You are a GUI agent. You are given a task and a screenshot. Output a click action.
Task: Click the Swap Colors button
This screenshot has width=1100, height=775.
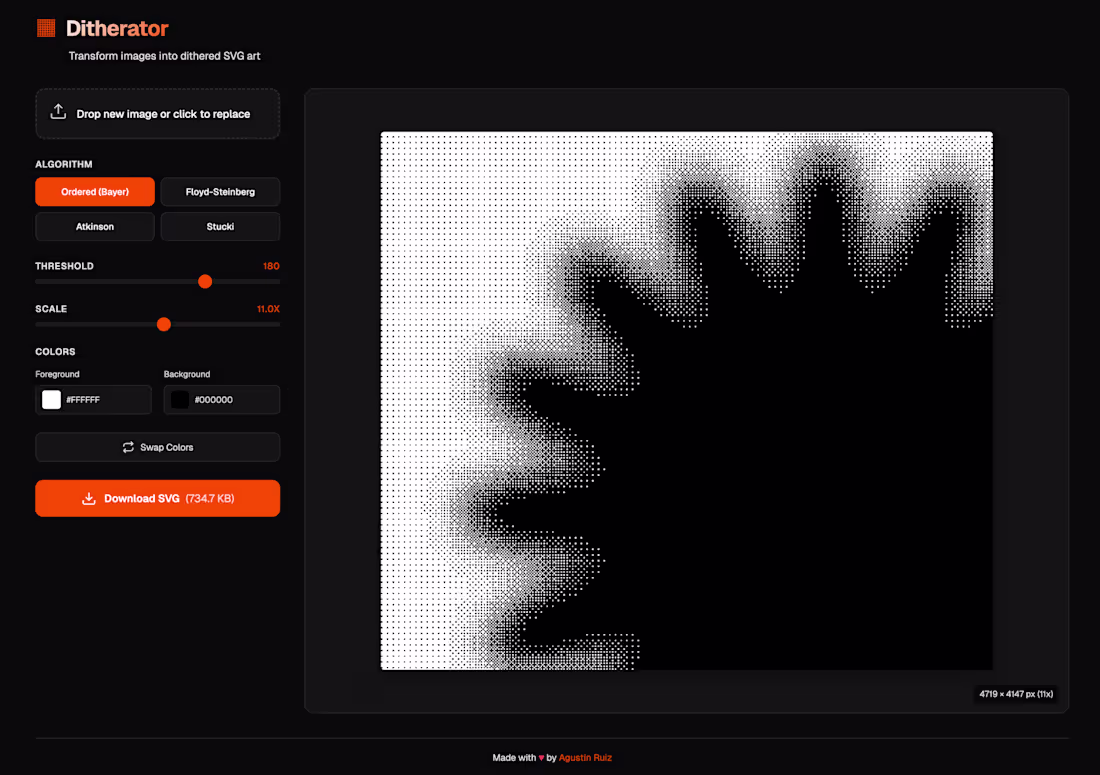157,447
